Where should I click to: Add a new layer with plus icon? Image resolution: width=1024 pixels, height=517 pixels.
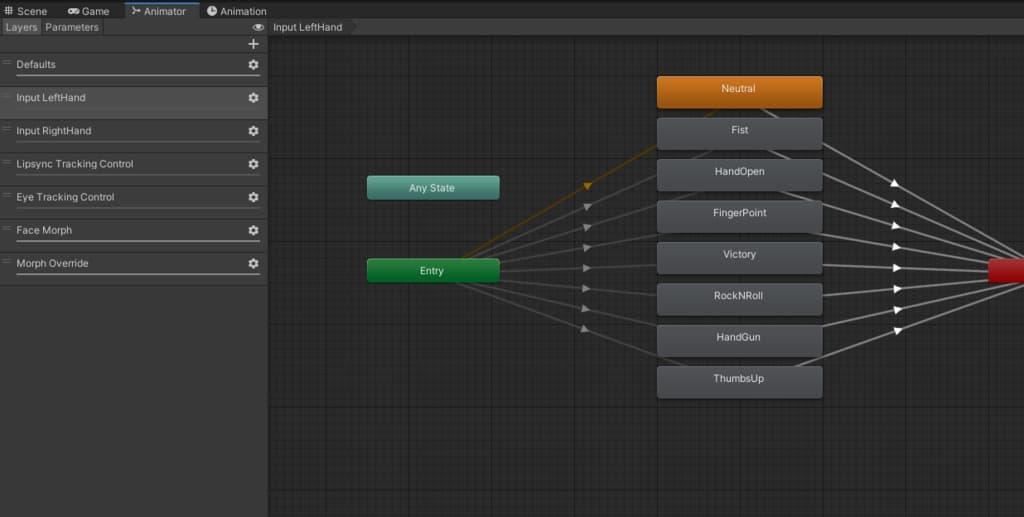(x=253, y=44)
